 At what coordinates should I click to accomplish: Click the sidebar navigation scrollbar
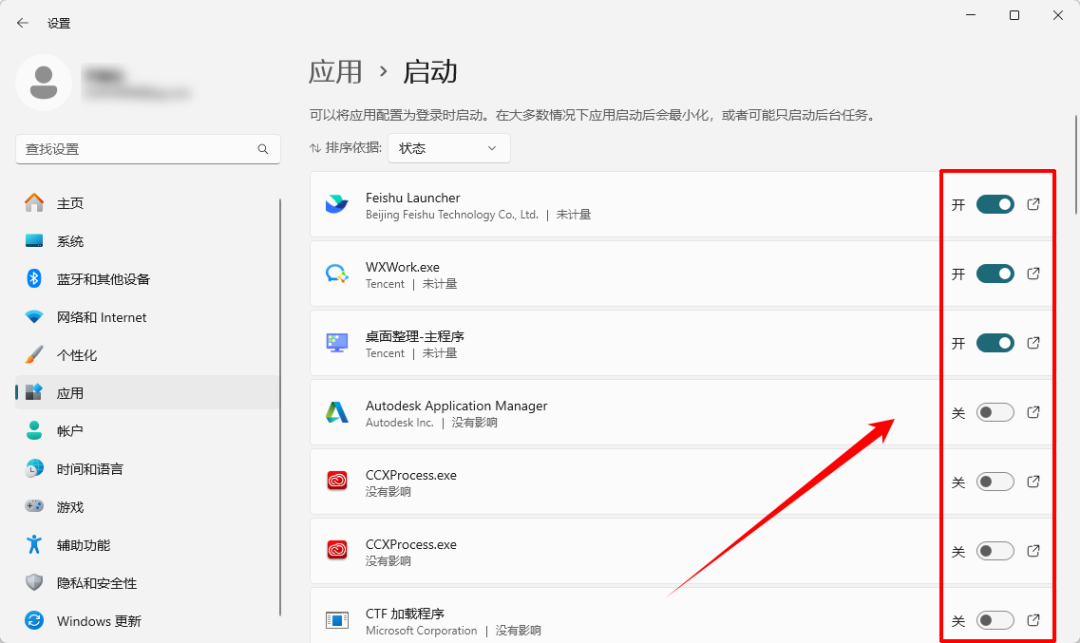(280, 407)
